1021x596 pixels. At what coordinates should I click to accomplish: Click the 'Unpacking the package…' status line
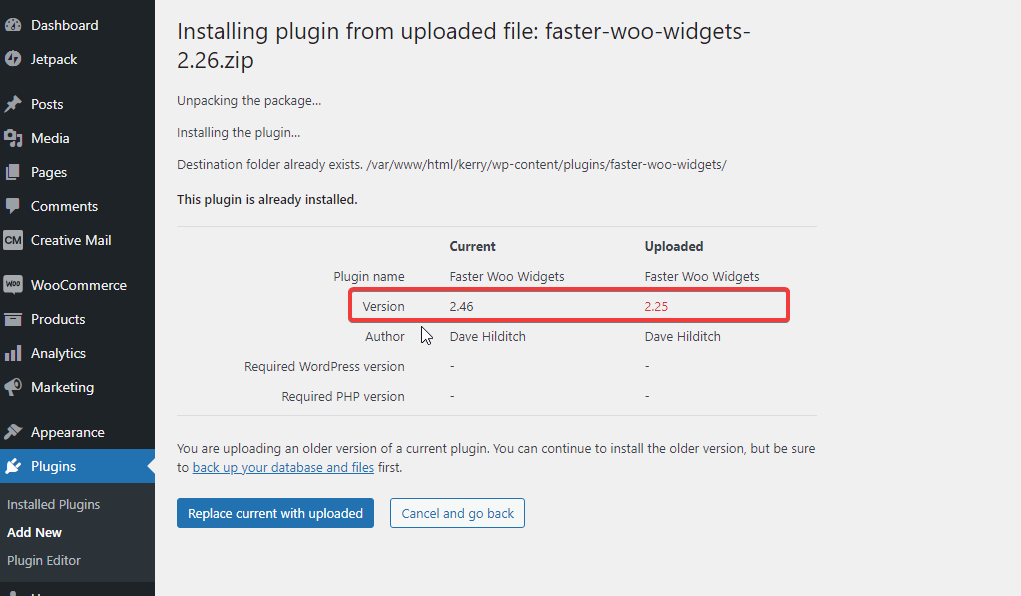249,100
